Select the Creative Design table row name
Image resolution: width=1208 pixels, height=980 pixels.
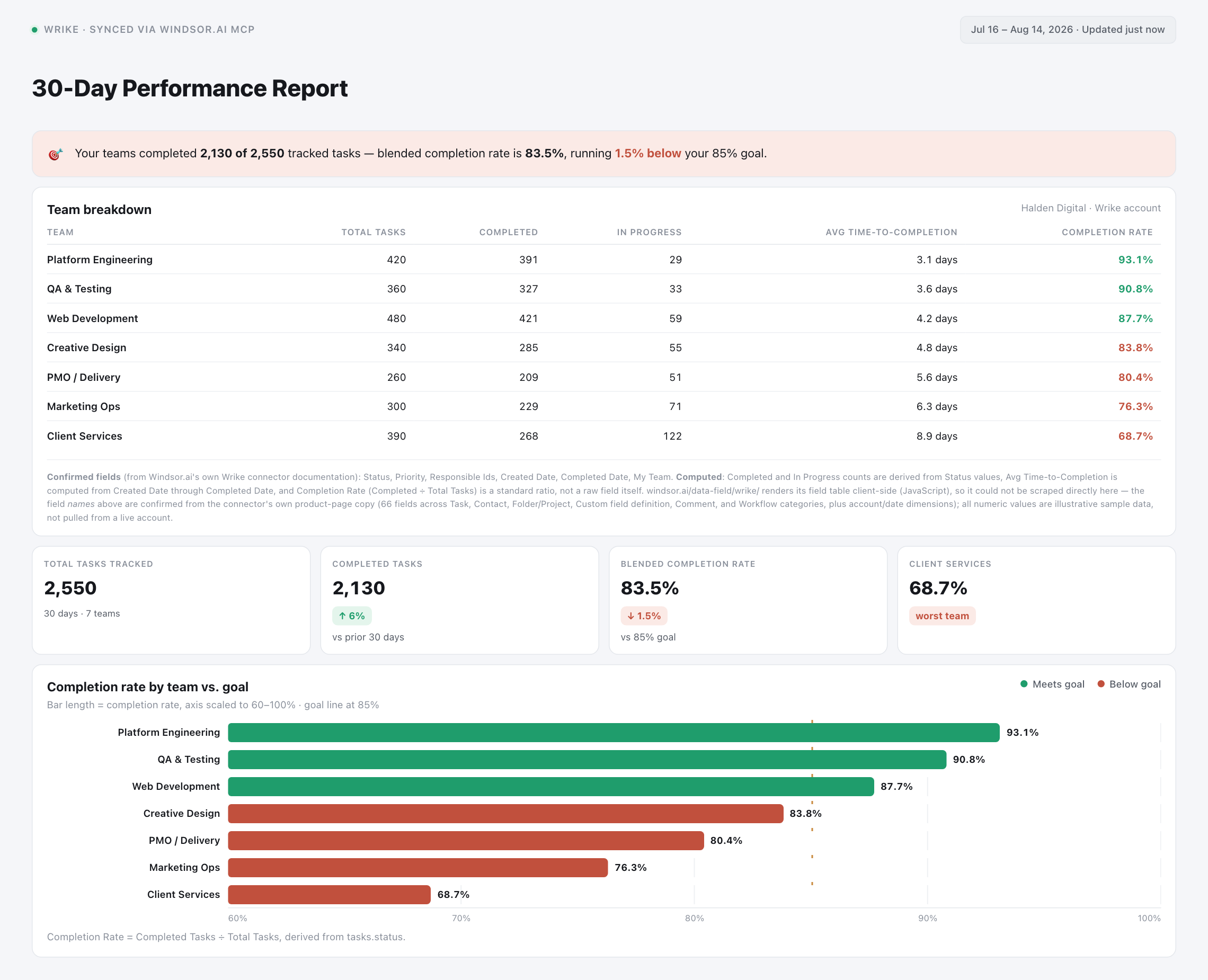tap(86, 348)
